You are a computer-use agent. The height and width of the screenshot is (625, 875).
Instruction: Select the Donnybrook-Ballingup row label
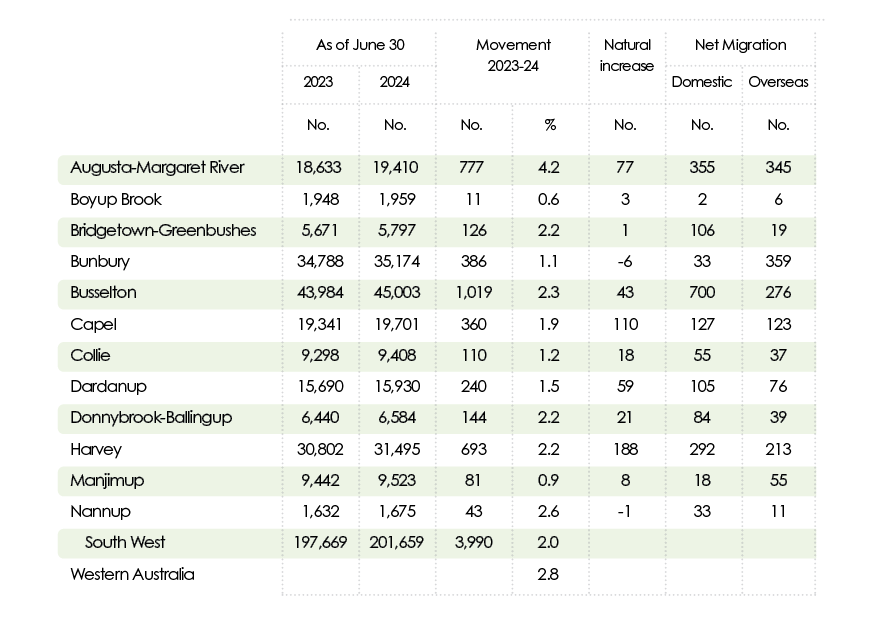click(x=151, y=418)
